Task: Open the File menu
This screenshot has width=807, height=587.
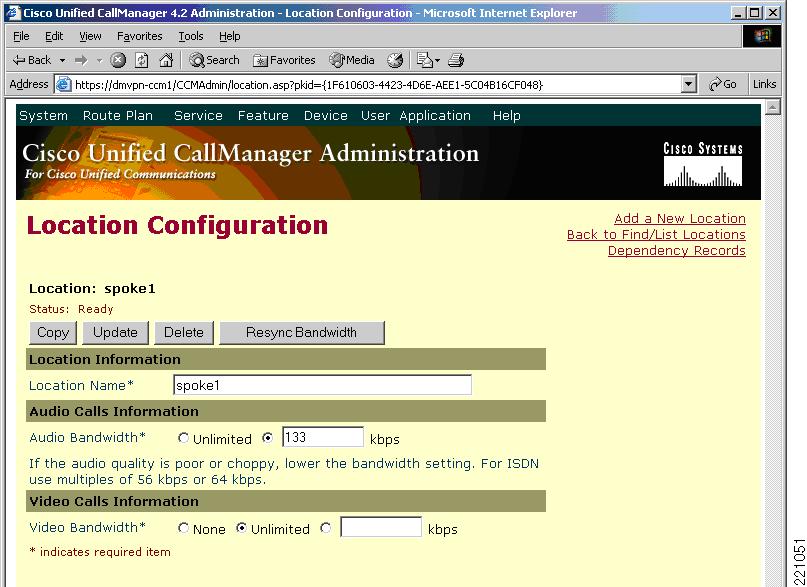Action: (21, 36)
